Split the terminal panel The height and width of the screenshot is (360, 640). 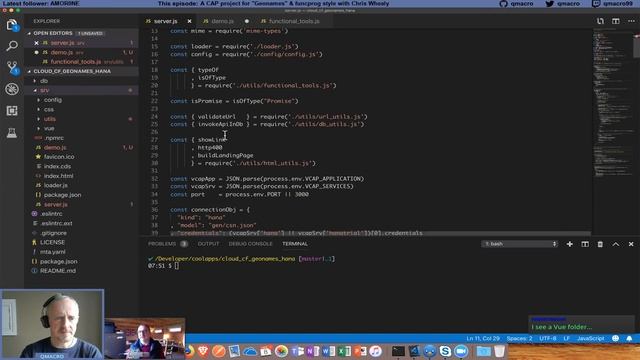(585, 244)
